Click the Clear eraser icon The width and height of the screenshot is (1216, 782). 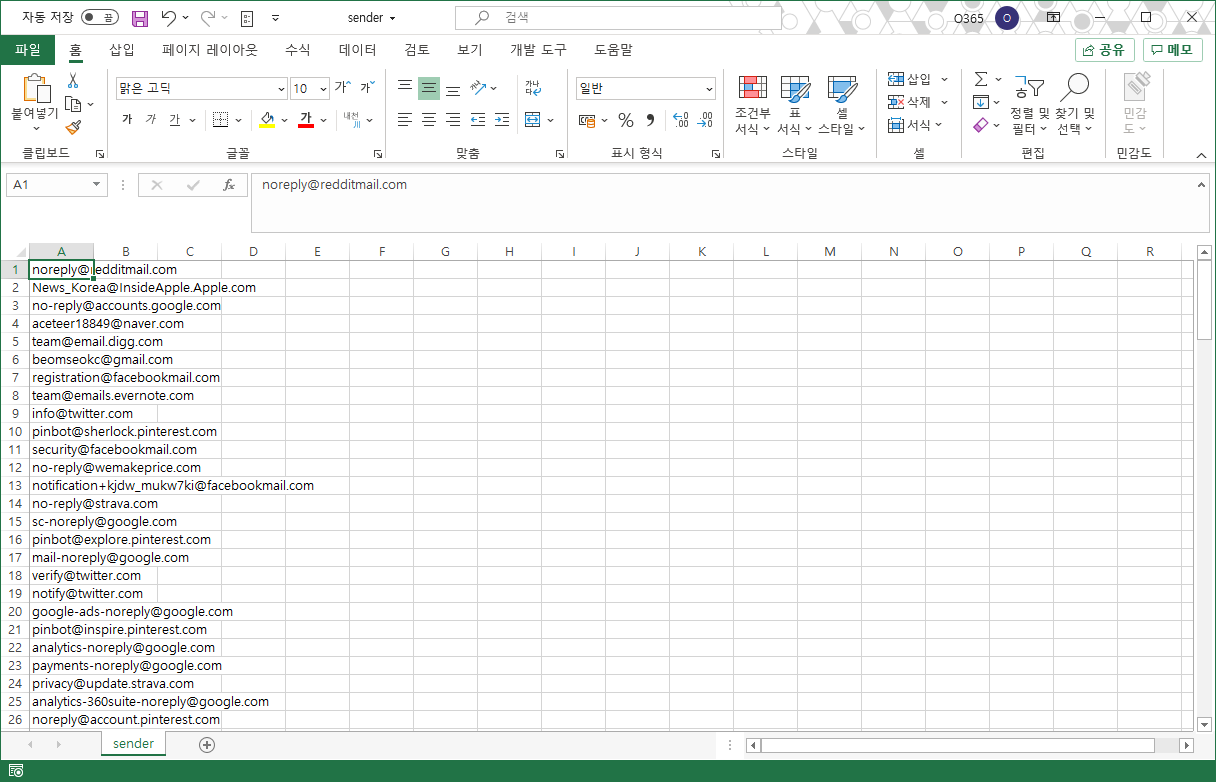(981, 125)
